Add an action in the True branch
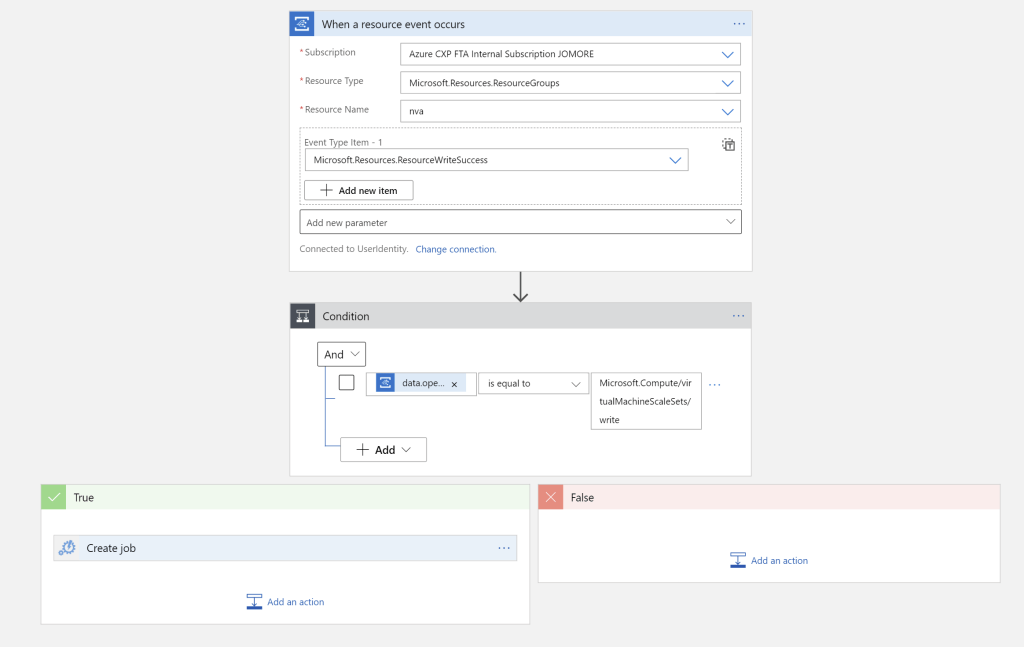The height and width of the screenshot is (647, 1024). point(286,602)
